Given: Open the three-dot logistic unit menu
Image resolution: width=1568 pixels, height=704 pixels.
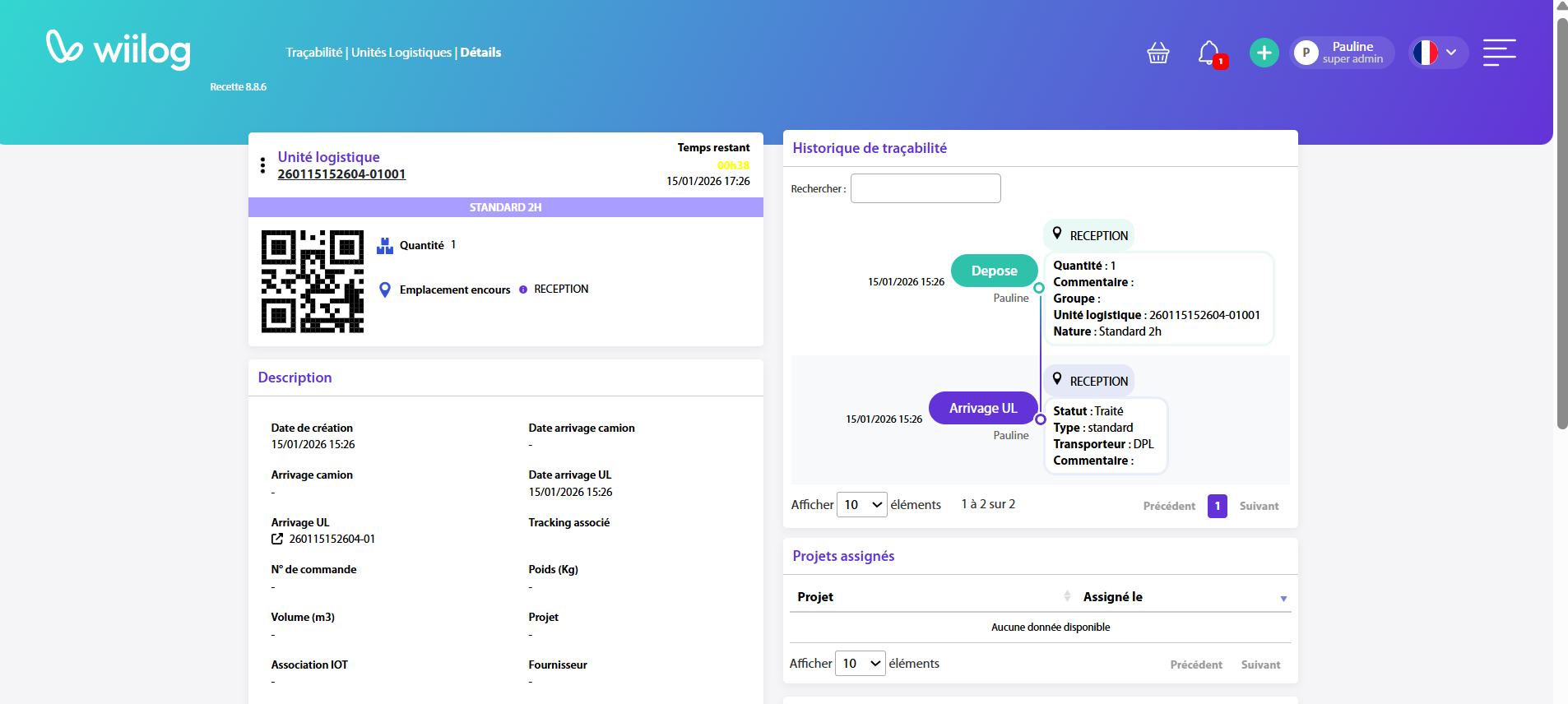Looking at the screenshot, I should 262,165.
